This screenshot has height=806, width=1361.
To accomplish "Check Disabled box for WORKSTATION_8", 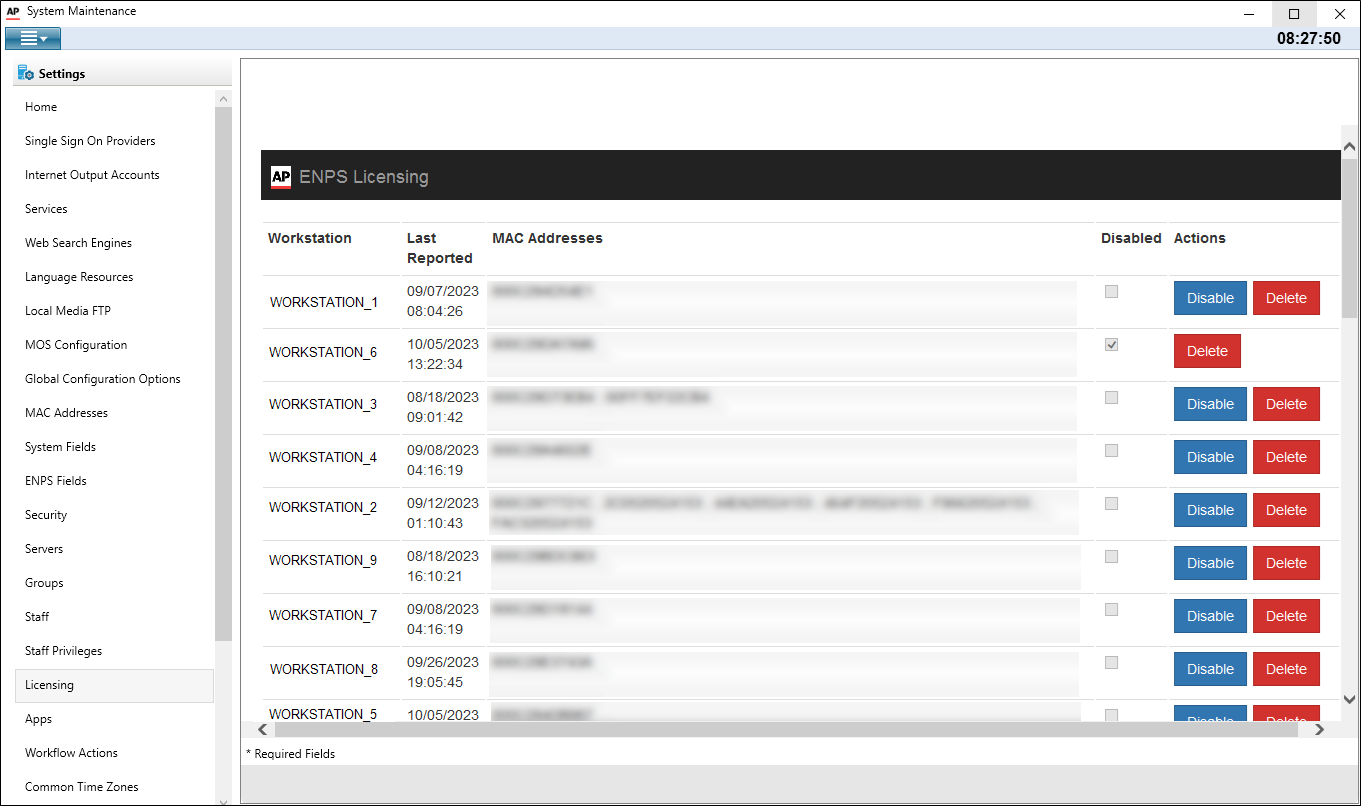I will point(1111,663).
